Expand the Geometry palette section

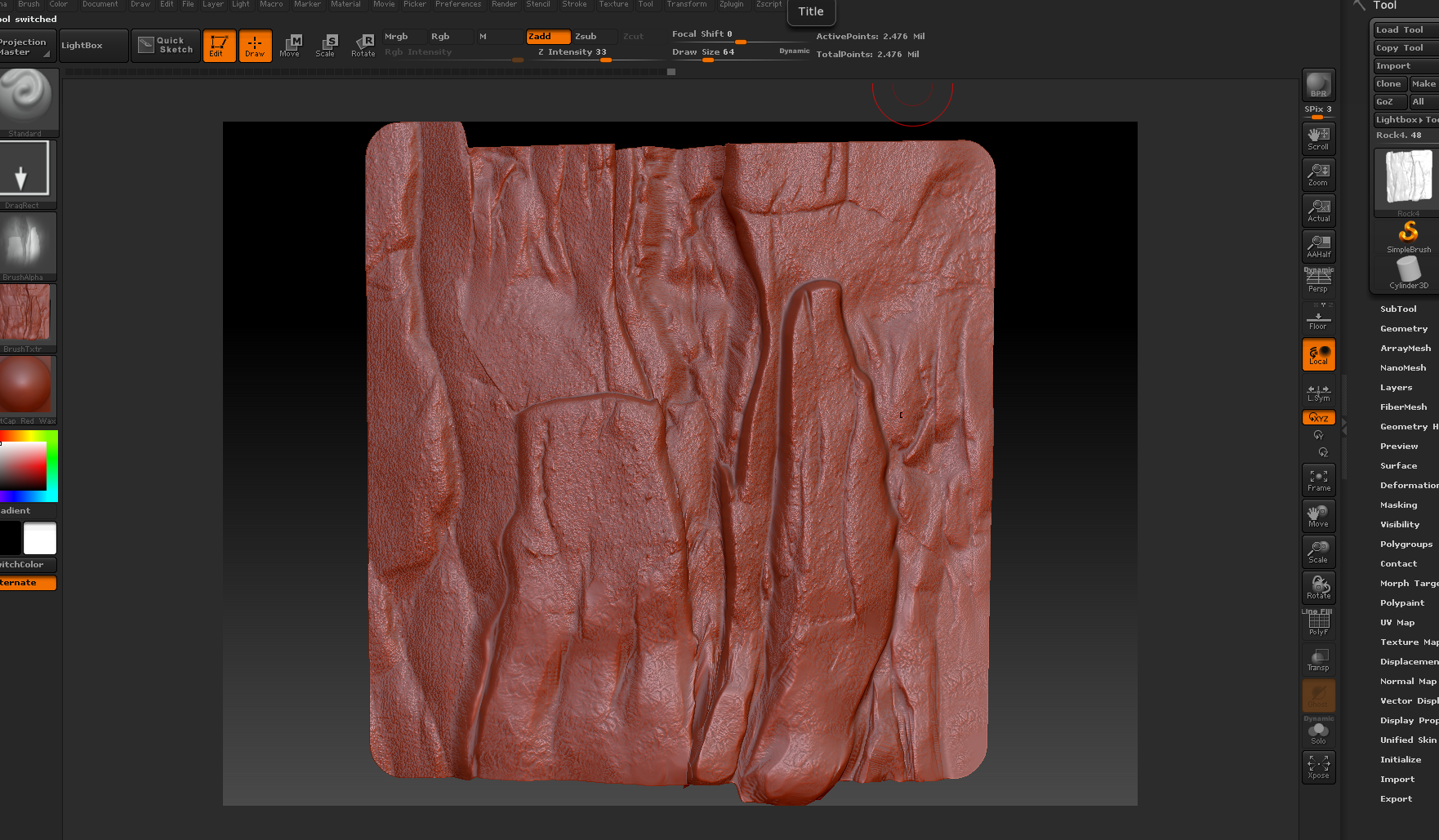[x=1404, y=329]
